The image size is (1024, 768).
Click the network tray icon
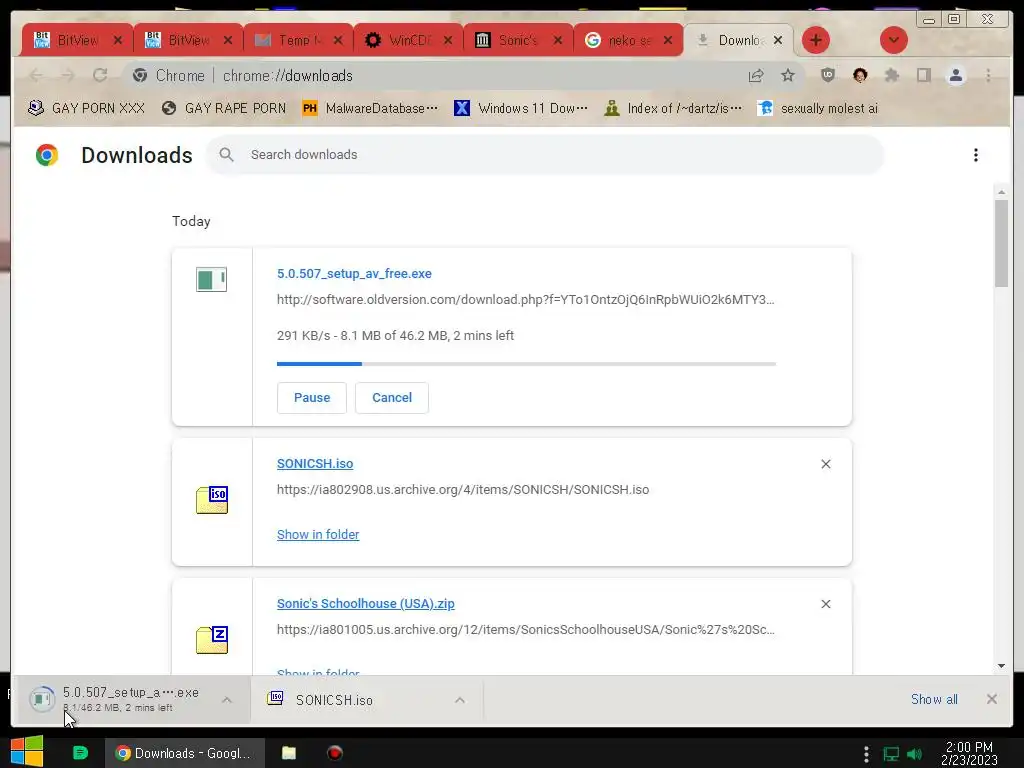[891, 754]
